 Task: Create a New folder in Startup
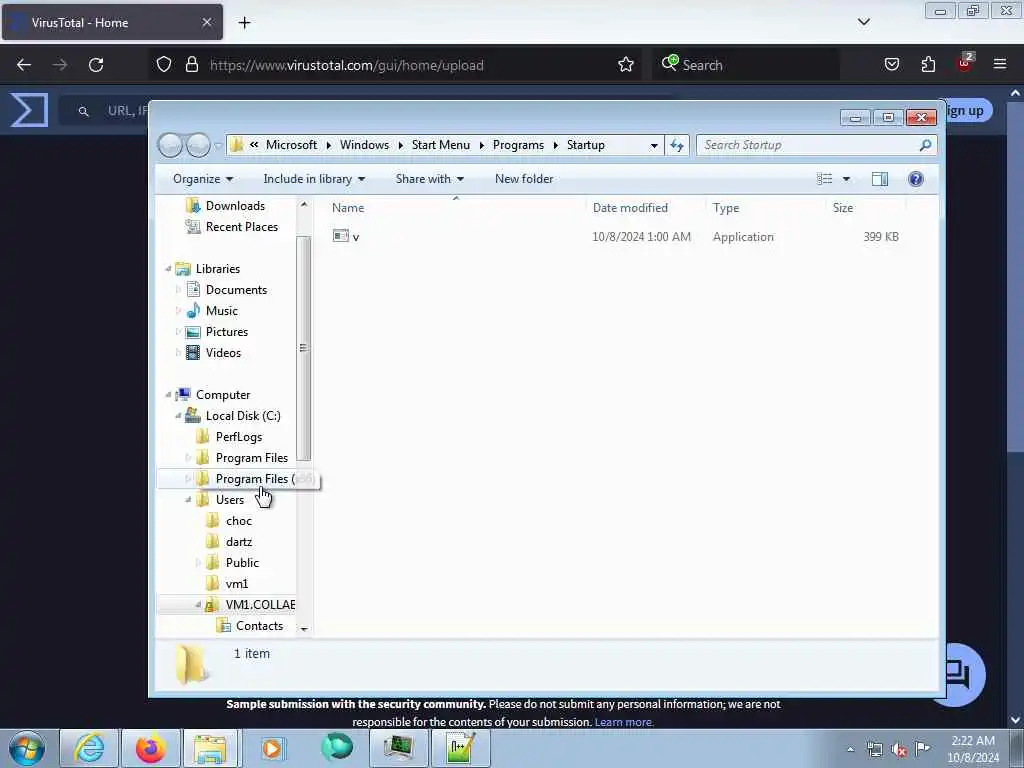click(524, 179)
